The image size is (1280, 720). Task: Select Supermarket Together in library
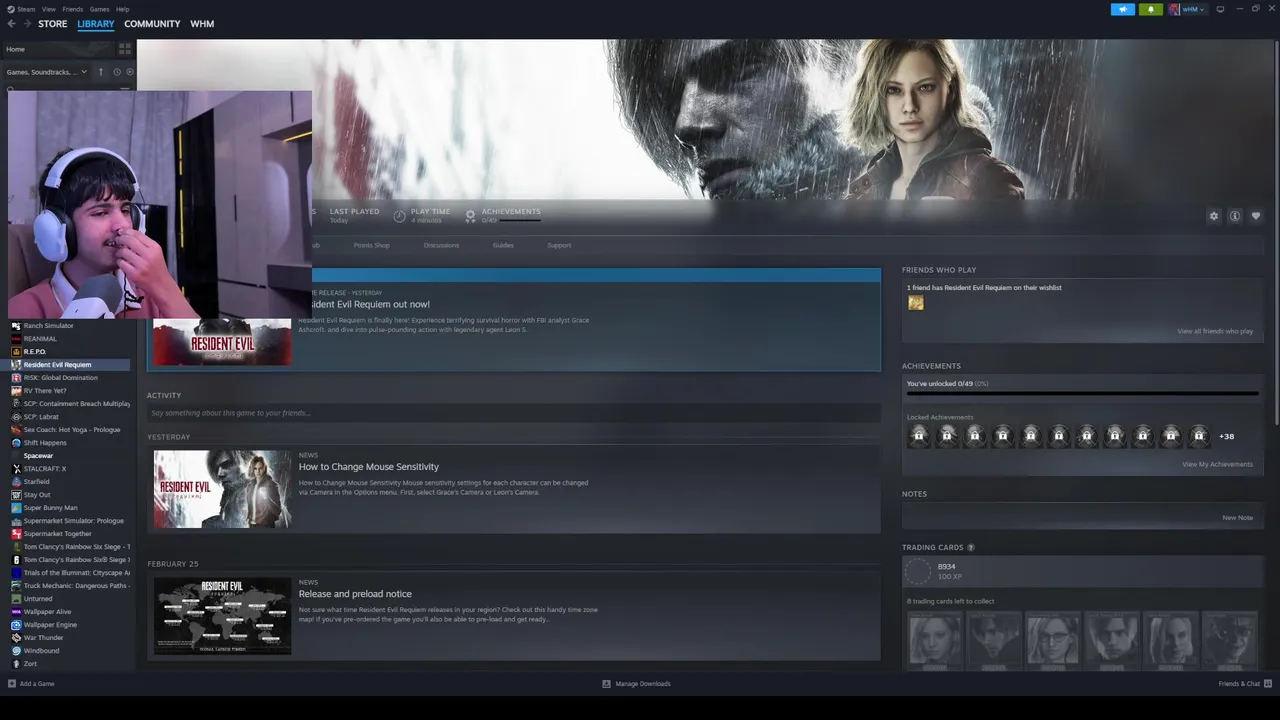pos(57,534)
